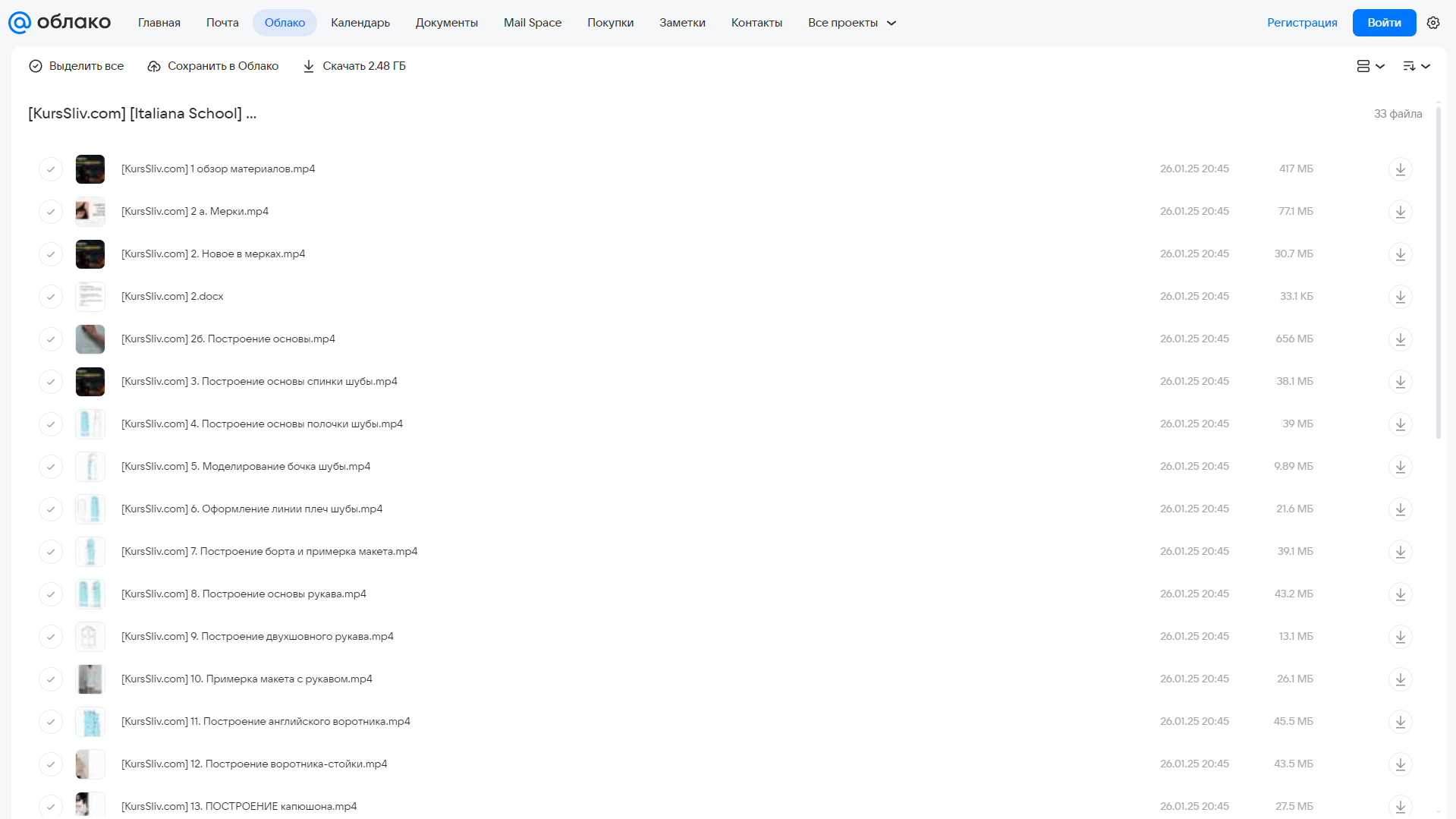Open the thumbnail of '3. Построение основы спинки шубы.mp4'
This screenshot has height=819, width=1456.
(90, 382)
